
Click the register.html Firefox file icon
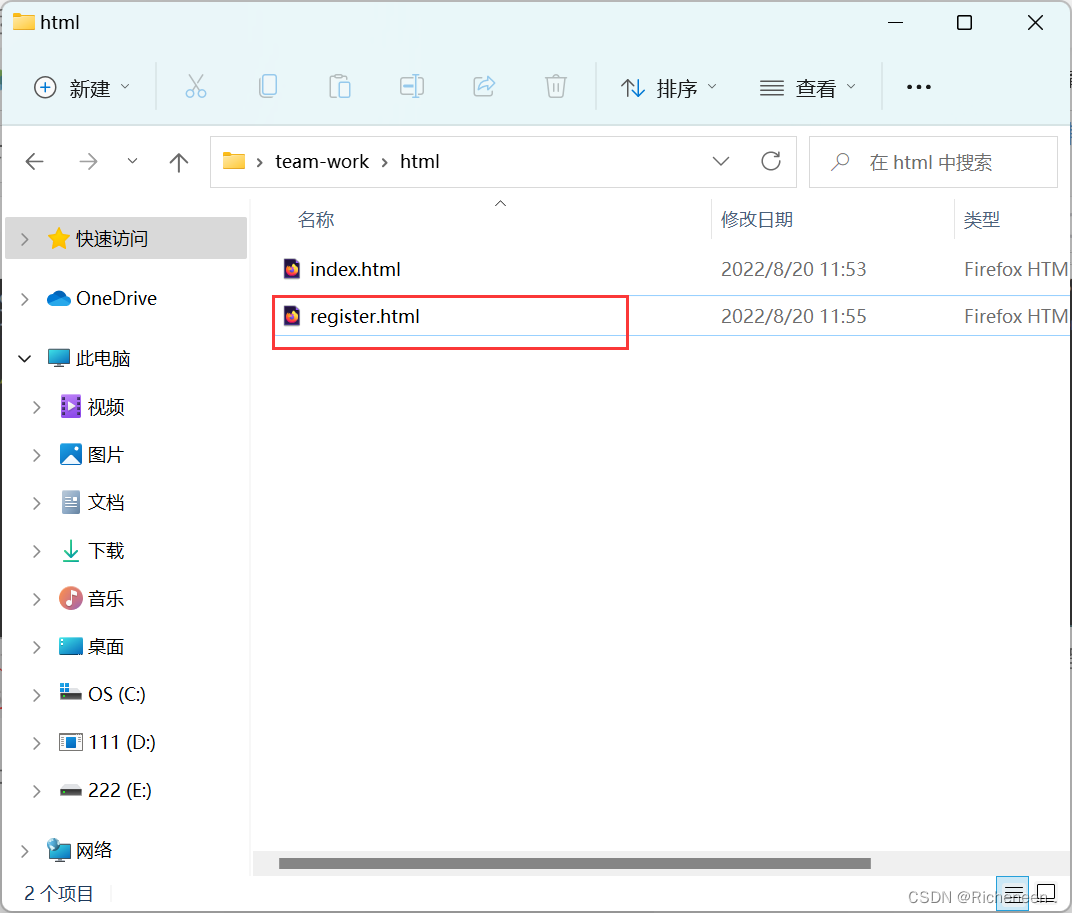point(292,316)
